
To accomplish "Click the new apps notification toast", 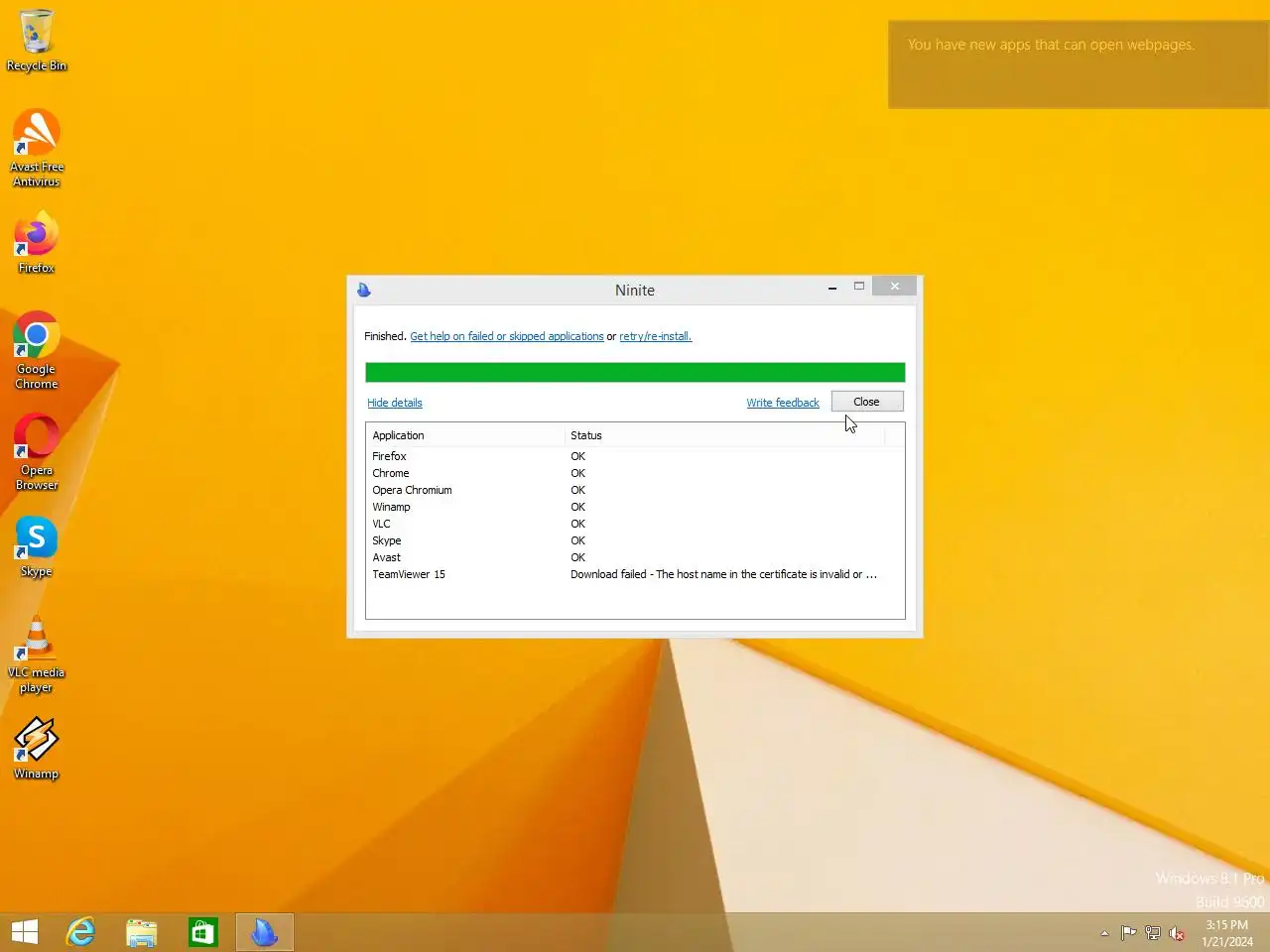I will [1079, 64].
